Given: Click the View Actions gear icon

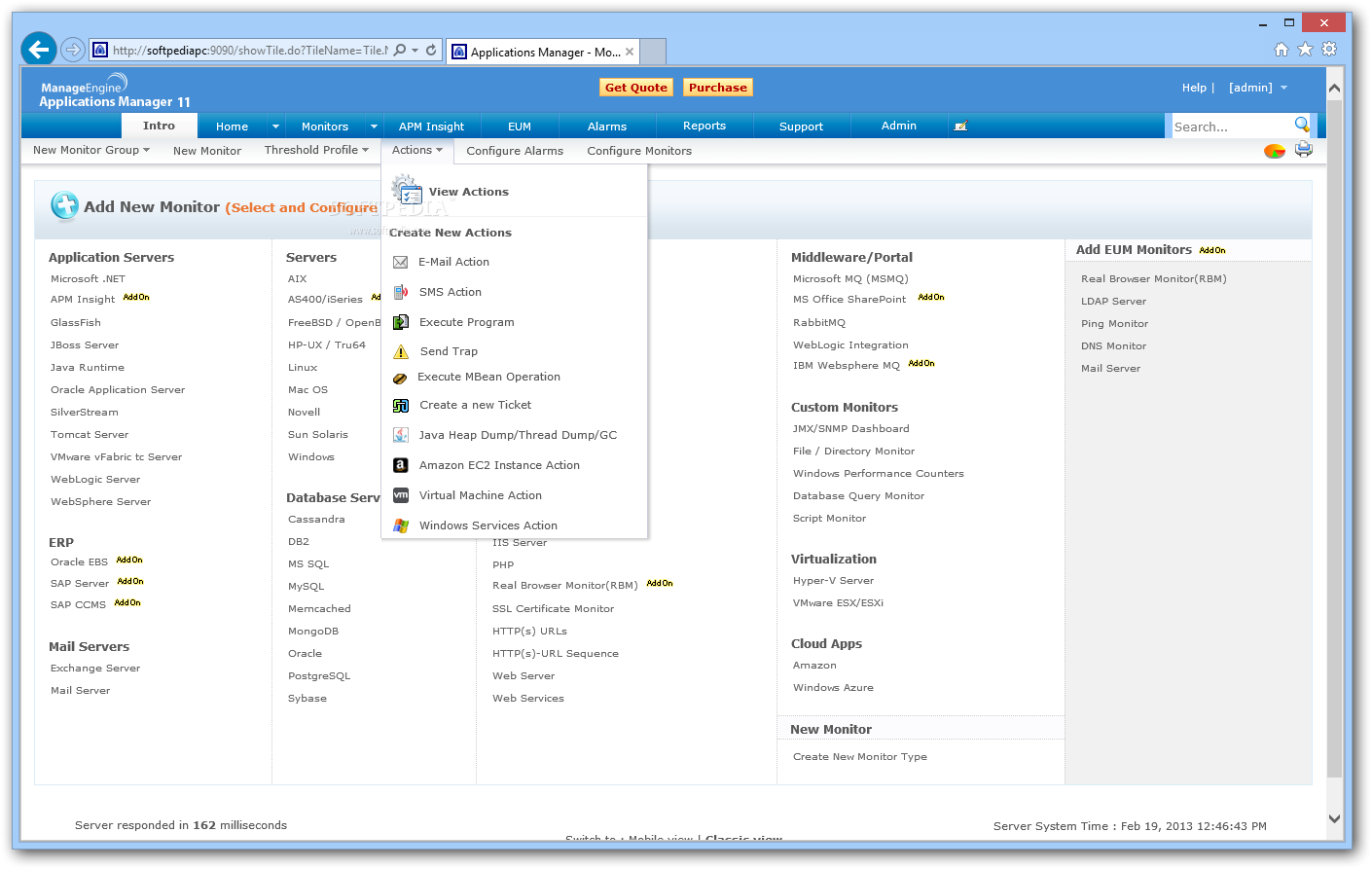Looking at the screenshot, I should click(406, 190).
